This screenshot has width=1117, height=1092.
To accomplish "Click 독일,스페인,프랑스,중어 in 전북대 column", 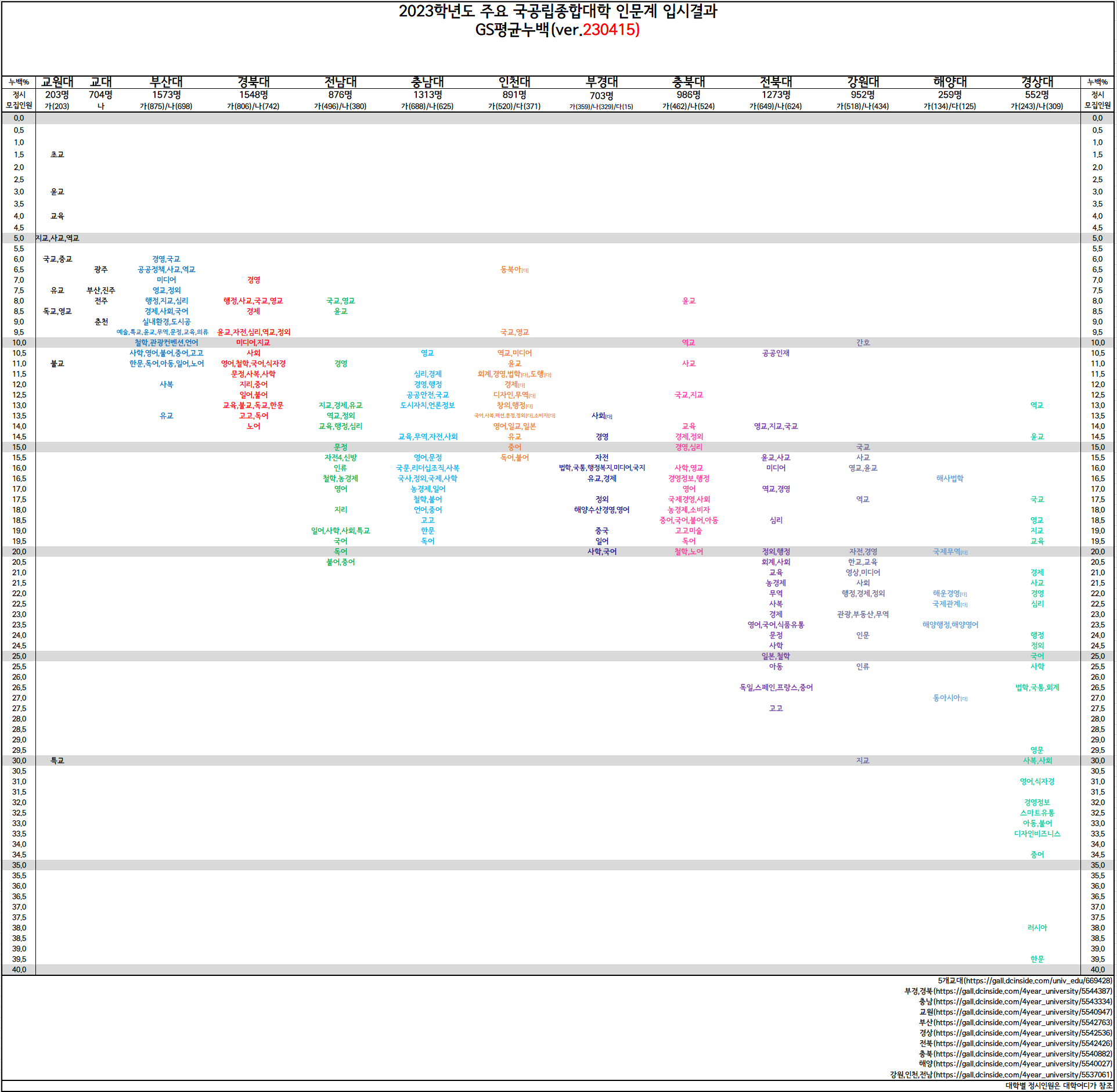I will click(x=776, y=687).
